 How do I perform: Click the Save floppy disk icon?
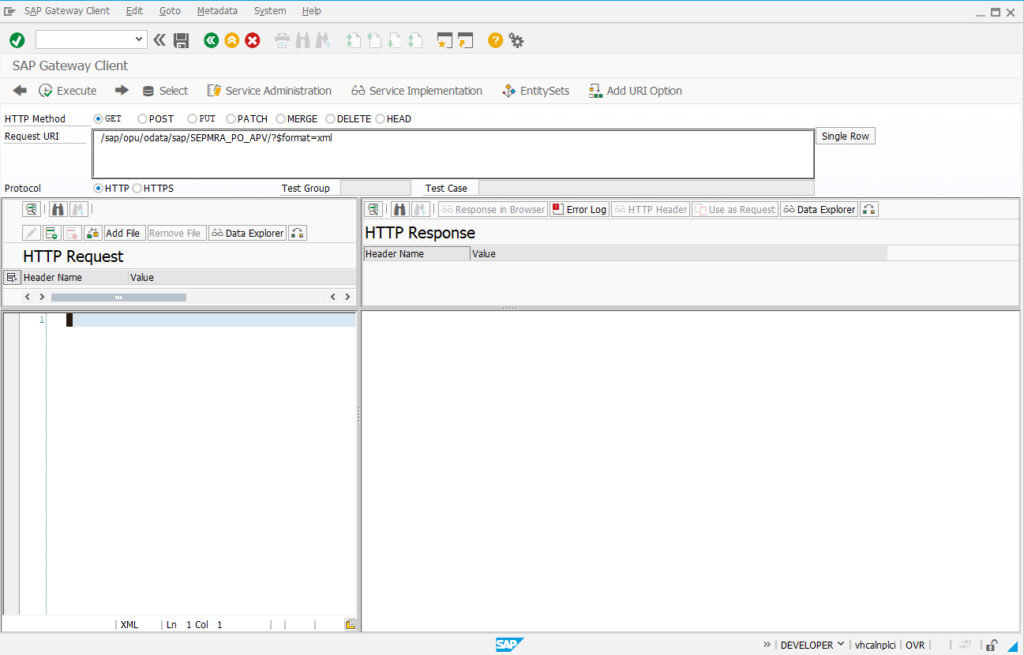(181, 40)
